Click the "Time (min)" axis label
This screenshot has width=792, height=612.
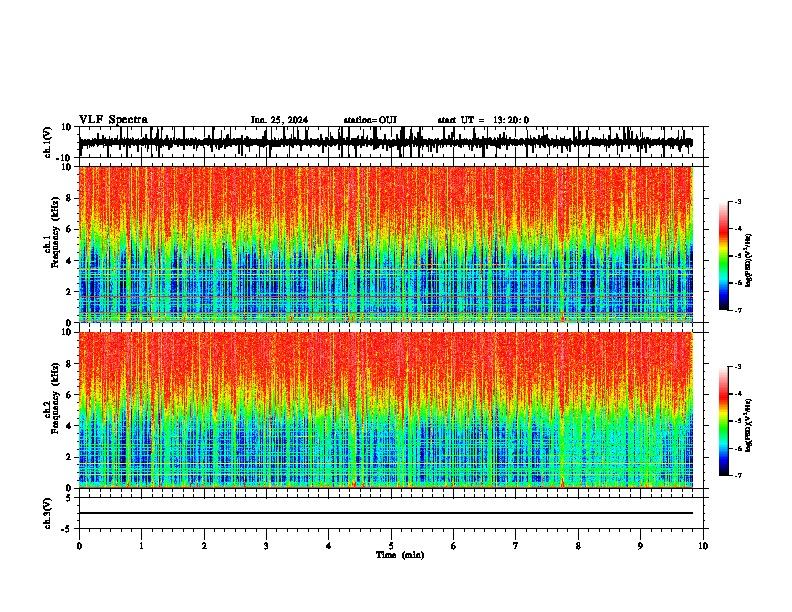[x=400, y=555]
